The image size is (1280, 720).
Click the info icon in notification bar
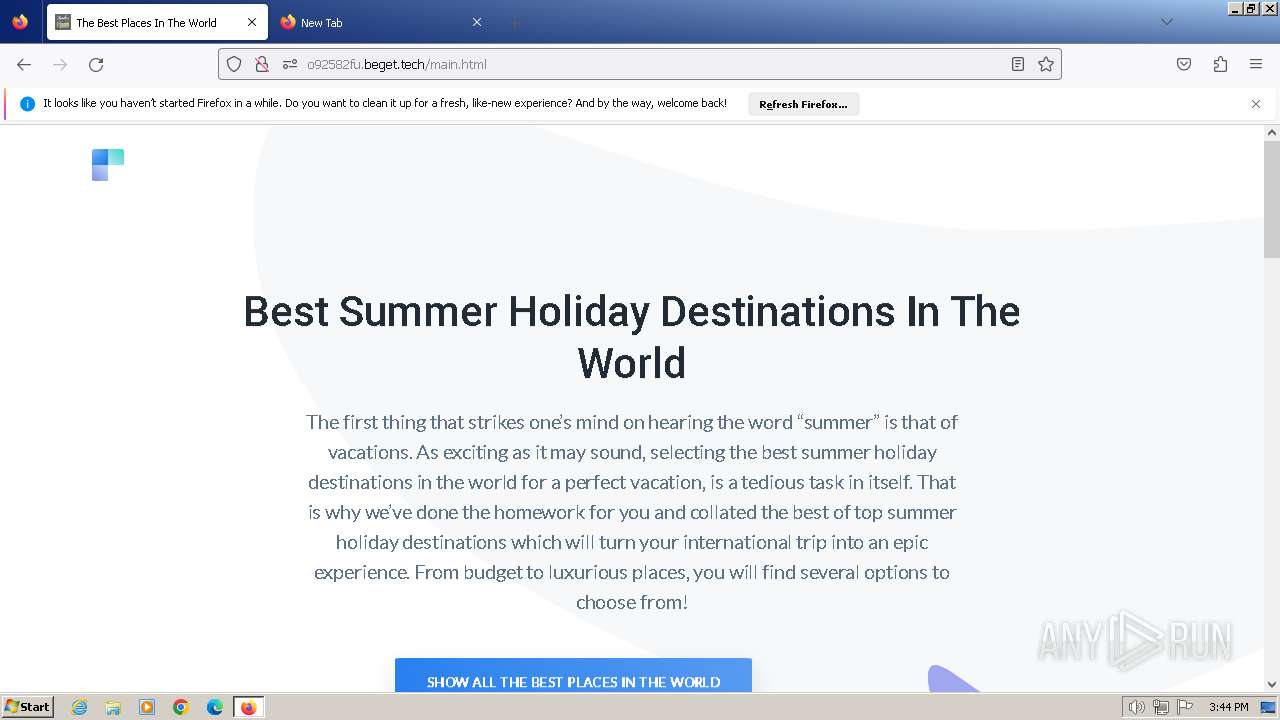(x=27, y=104)
